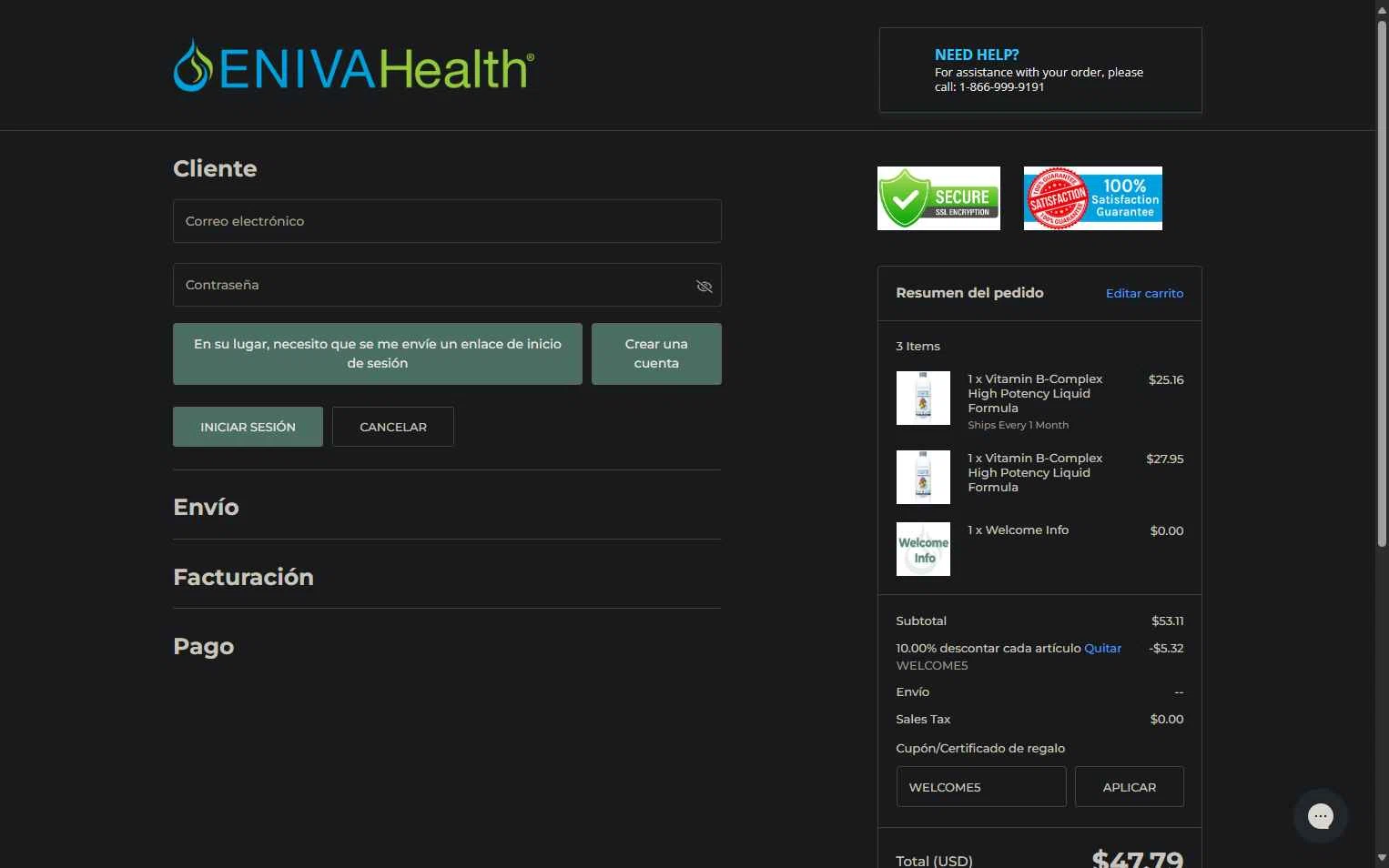1389x868 pixels.
Task: Select the Total $47.79 amount
Action: coord(1137,859)
